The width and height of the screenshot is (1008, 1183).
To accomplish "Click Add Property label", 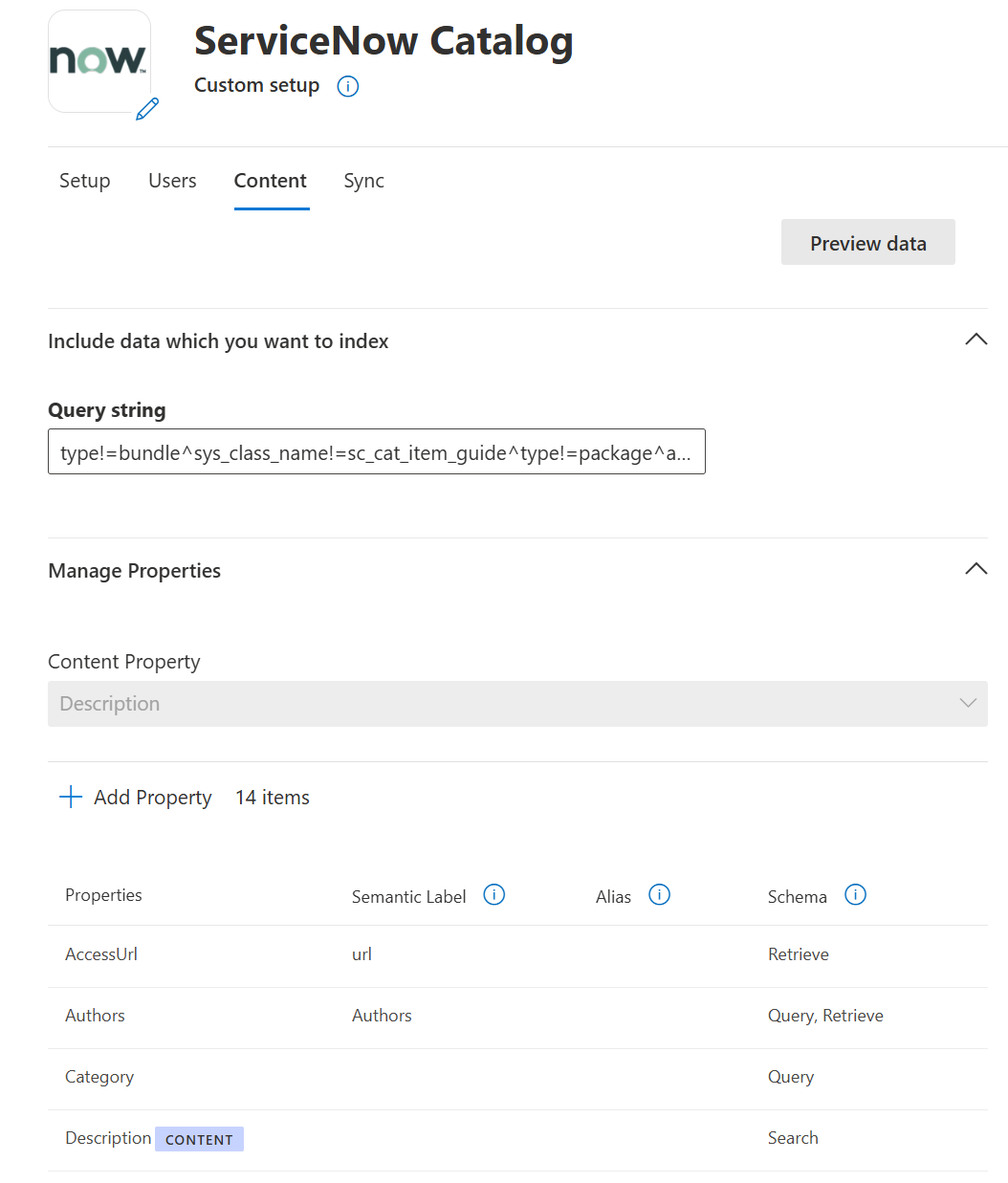I will (x=153, y=798).
